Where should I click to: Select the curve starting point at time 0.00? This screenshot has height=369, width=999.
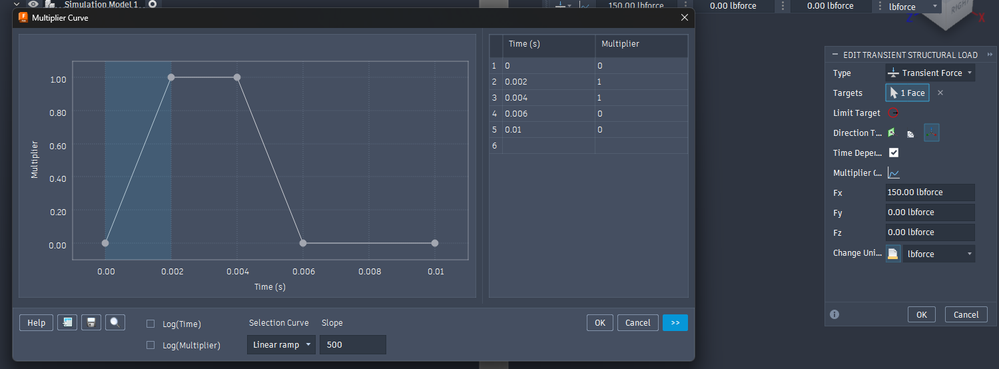[105, 243]
